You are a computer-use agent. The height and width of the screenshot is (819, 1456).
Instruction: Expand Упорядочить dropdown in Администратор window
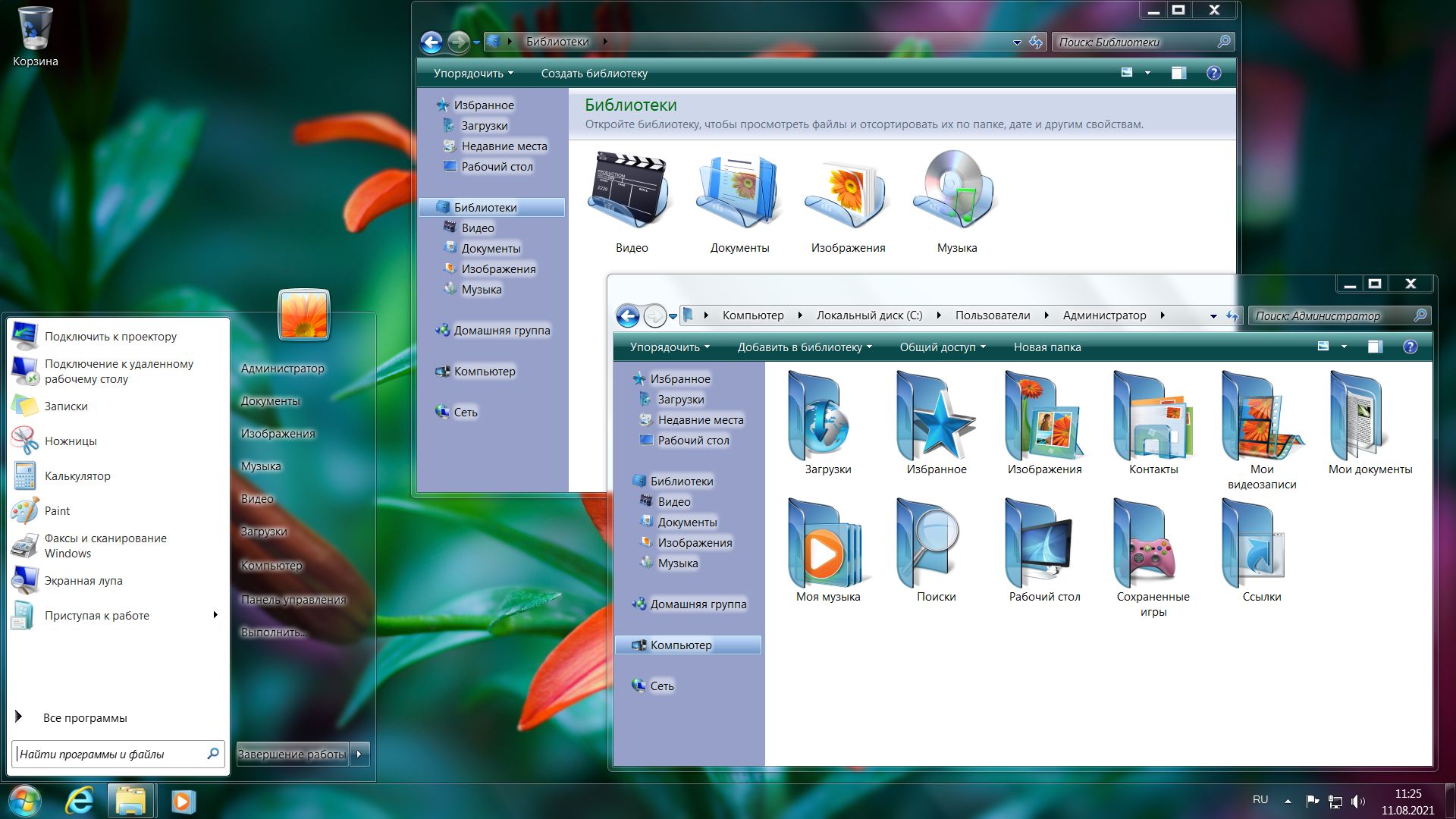pos(669,347)
